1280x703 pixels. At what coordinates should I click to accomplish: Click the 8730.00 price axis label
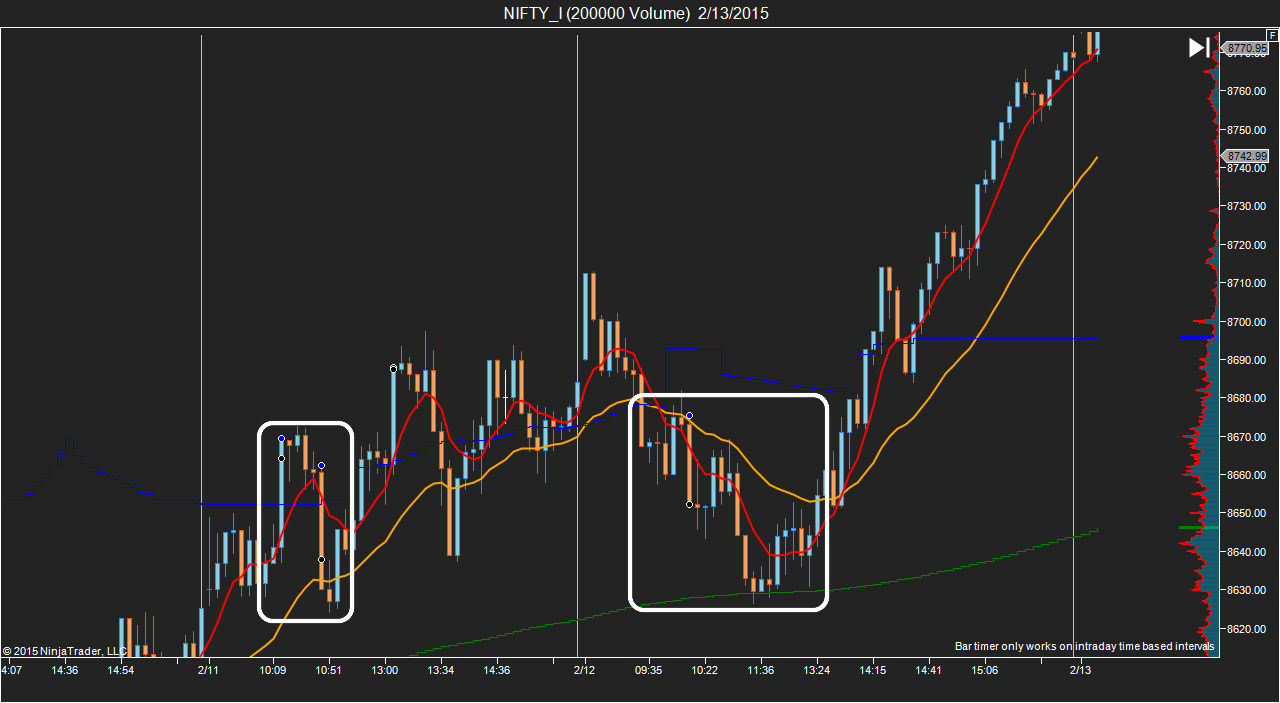point(1246,207)
